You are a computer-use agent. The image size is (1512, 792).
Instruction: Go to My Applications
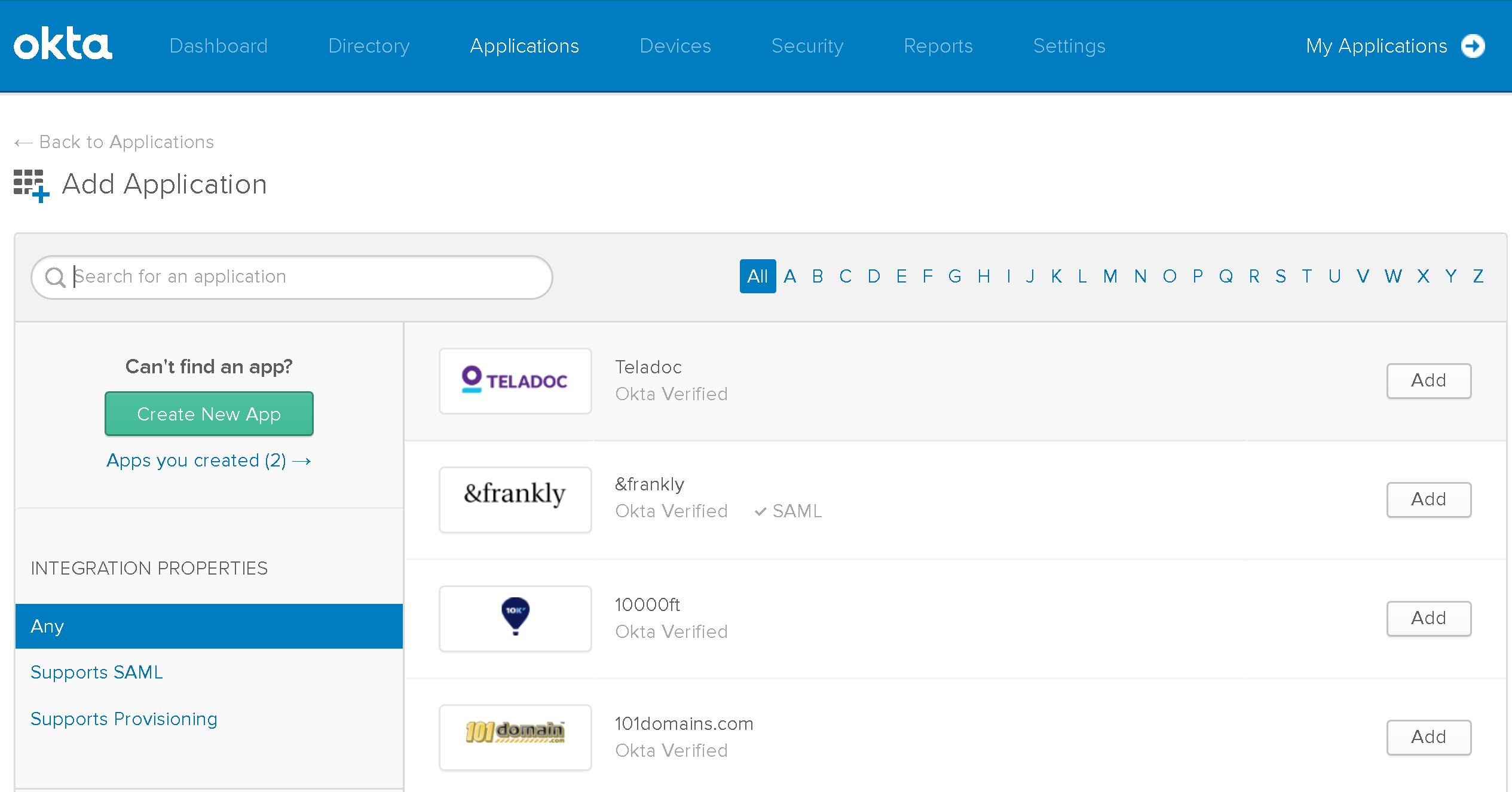coord(1376,46)
